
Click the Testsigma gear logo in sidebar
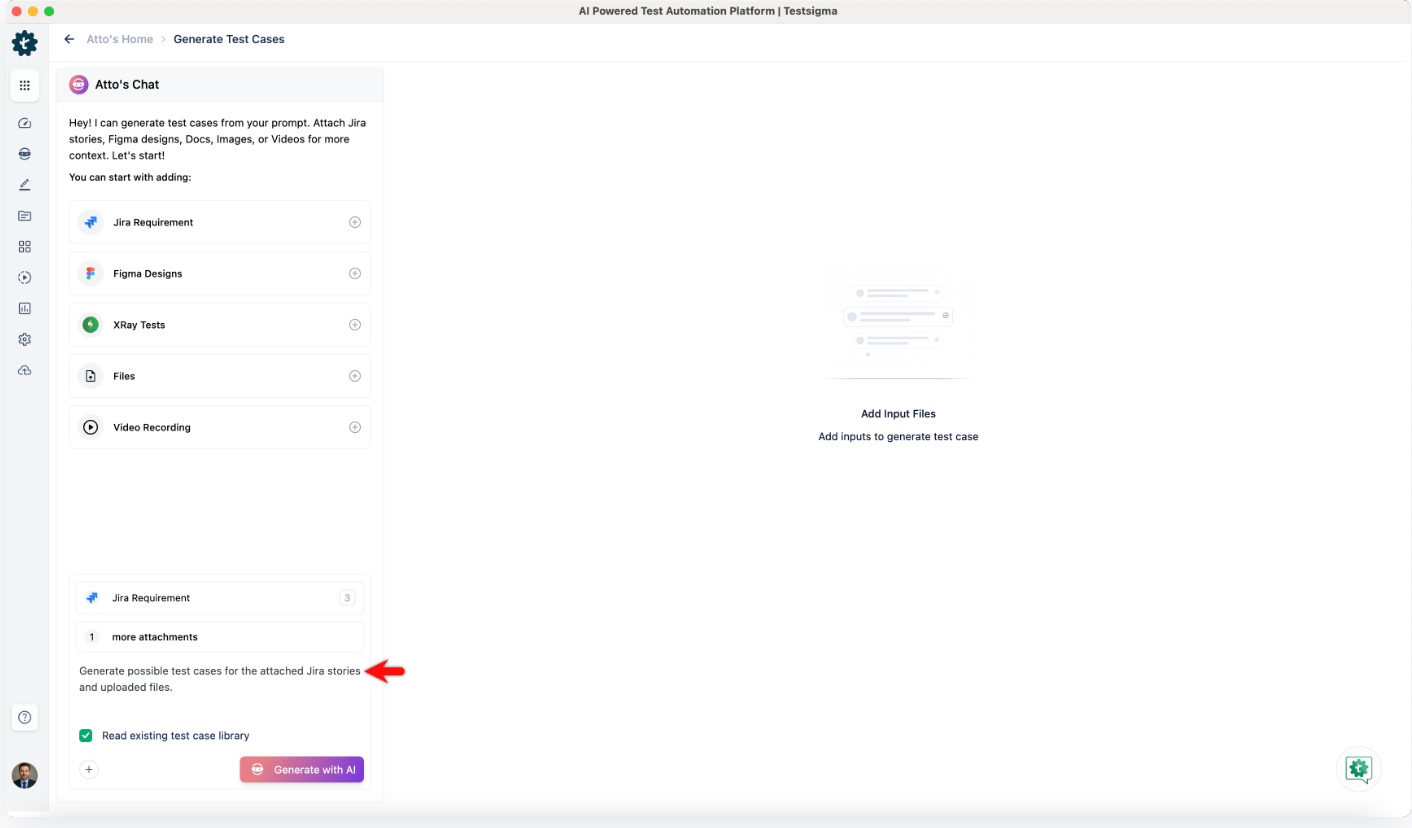24,43
